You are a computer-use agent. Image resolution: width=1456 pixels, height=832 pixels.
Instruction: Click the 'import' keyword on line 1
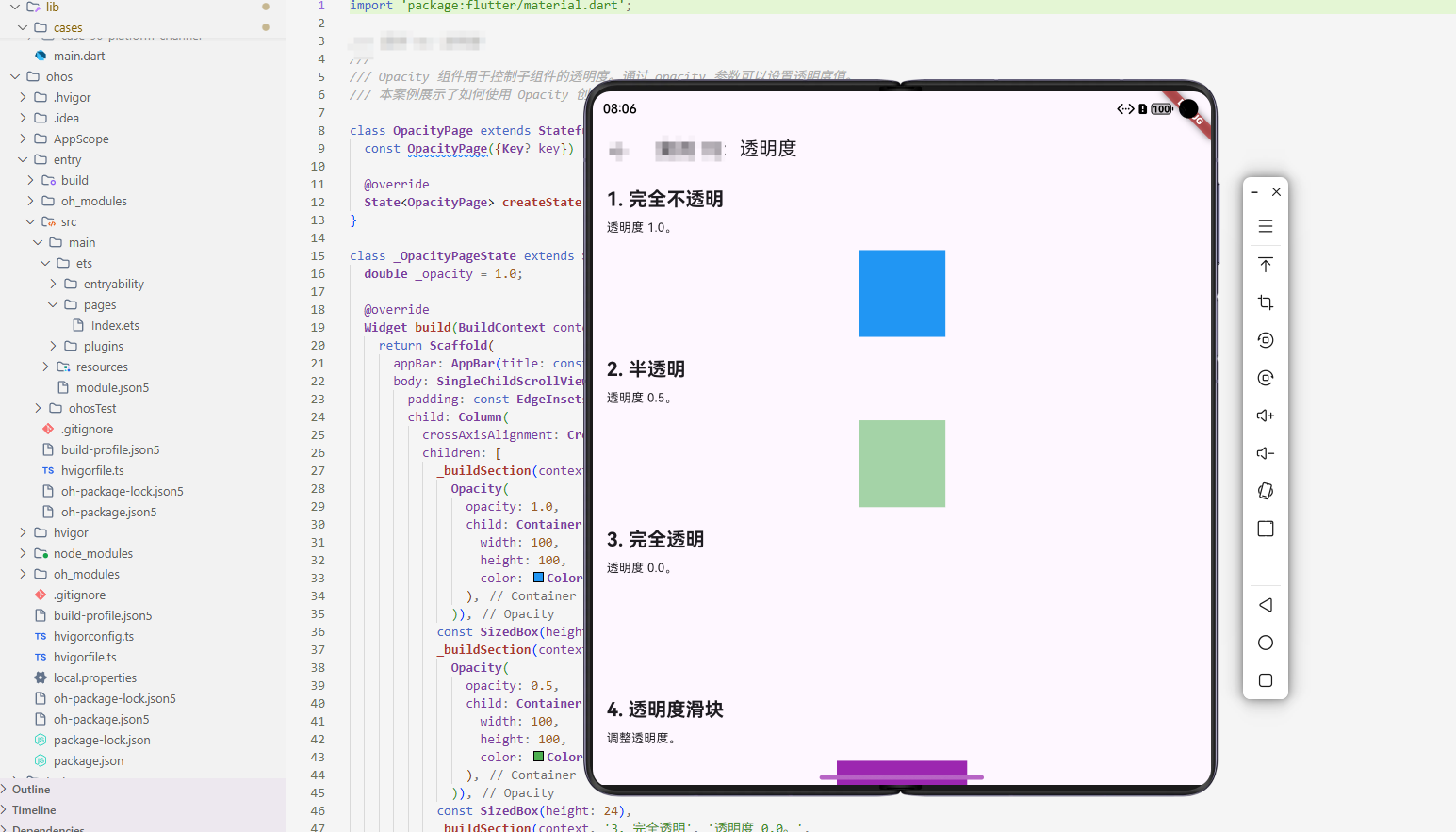tap(371, 6)
